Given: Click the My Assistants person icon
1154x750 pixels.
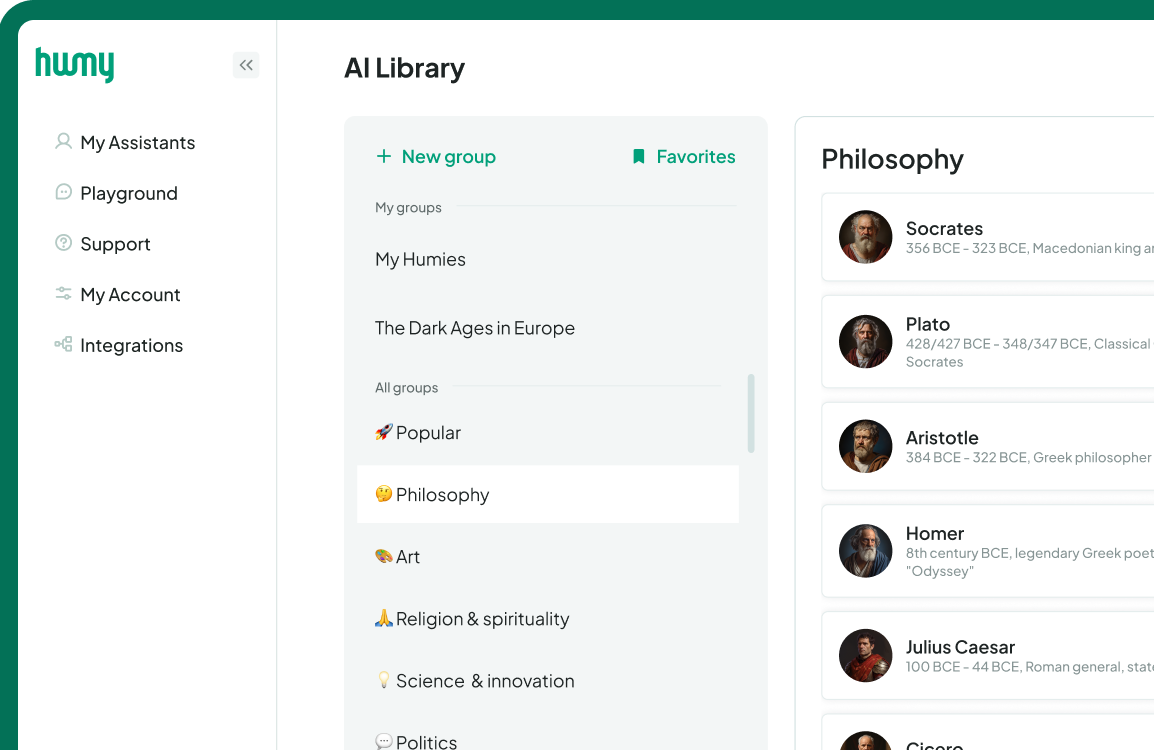Looking at the screenshot, I should tap(63, 142).
